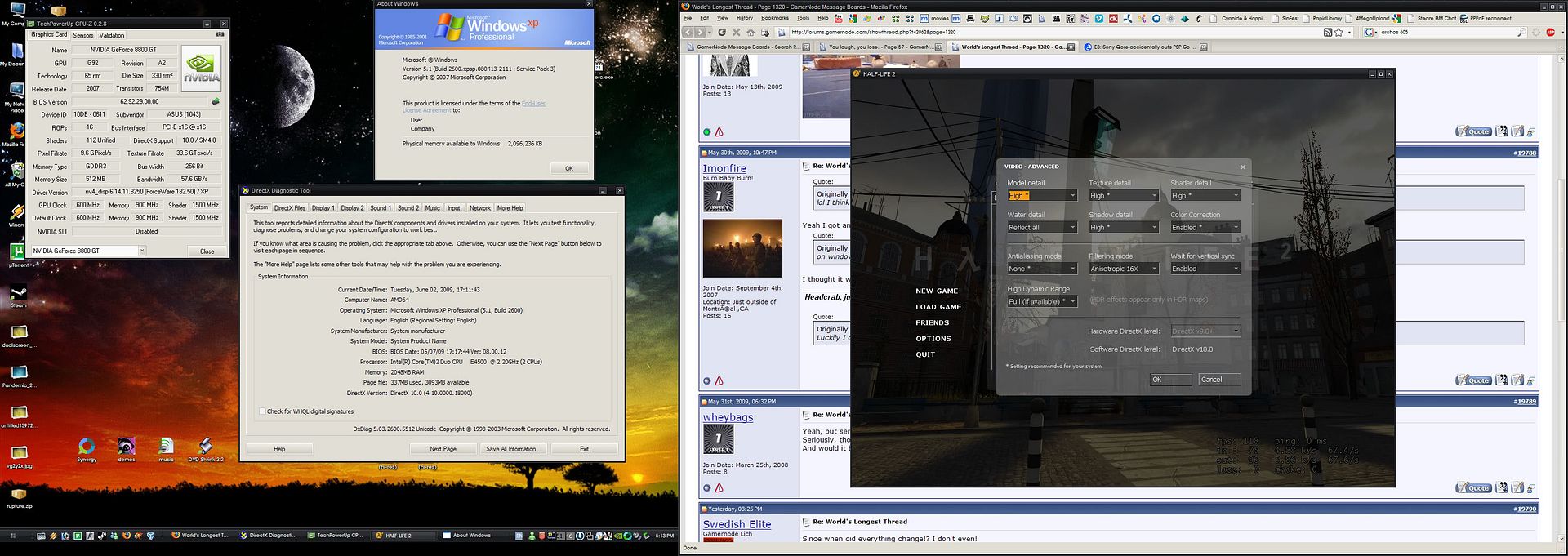1568x556 pixels.
Task: Open the Water detail dropdown
Action: point(1042,227)
